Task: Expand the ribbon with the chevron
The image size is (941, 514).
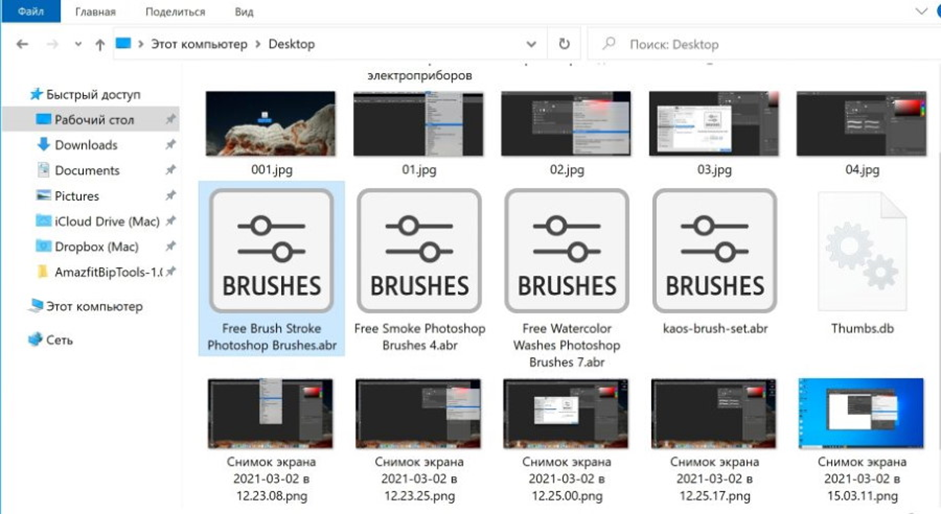Action: [921, 11]
